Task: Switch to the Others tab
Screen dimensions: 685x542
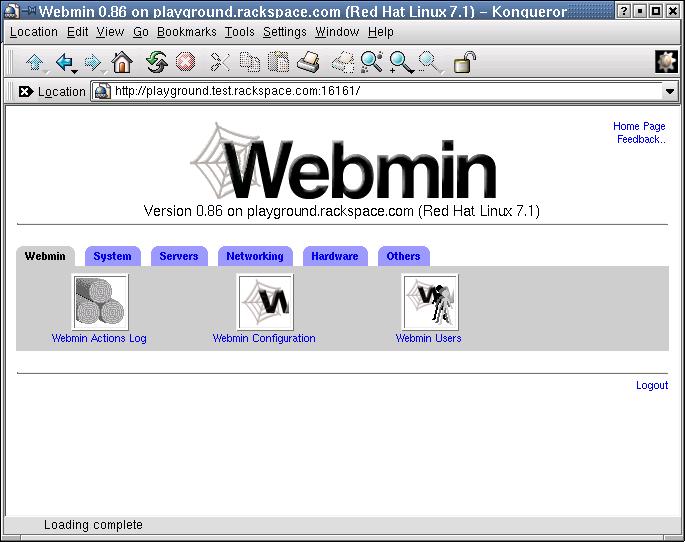Action: (x=403, y=256)
